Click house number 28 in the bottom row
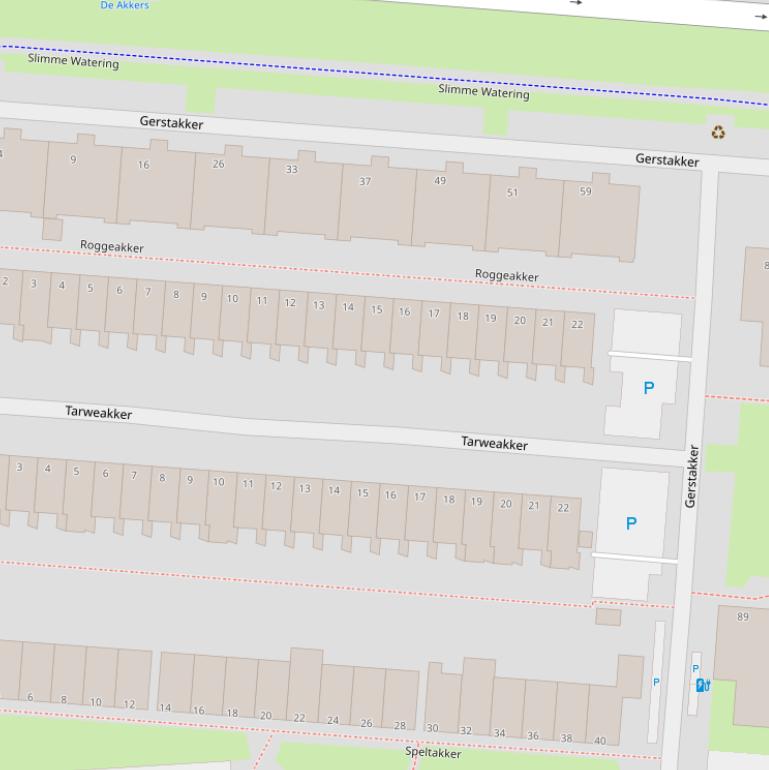 pyautogui.click(x=400, y=725)
